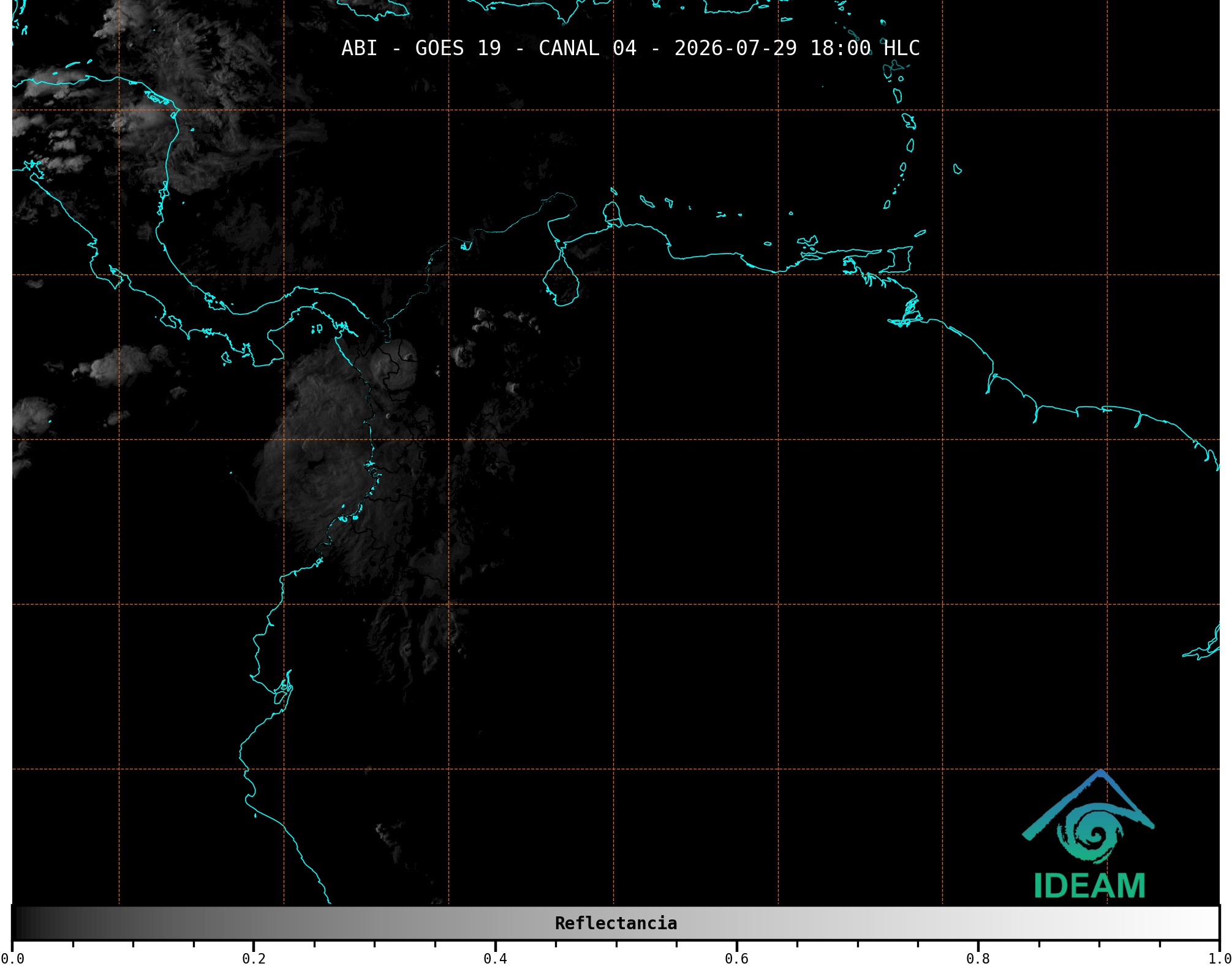Click the image title with GOES 19 date
1232x966 pixels.
(630, 48)
